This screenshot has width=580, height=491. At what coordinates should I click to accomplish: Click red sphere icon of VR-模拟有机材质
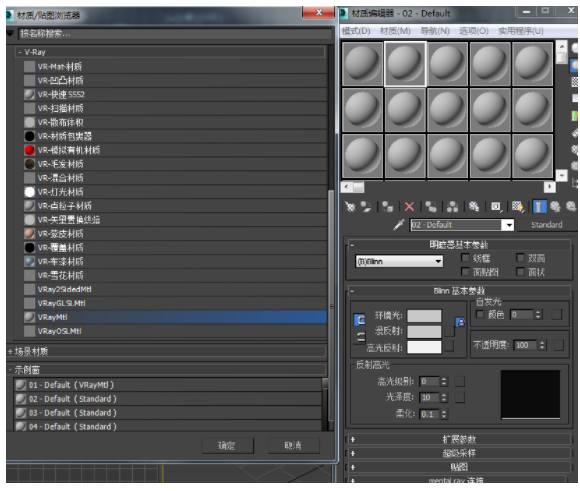tap(29, 150)
